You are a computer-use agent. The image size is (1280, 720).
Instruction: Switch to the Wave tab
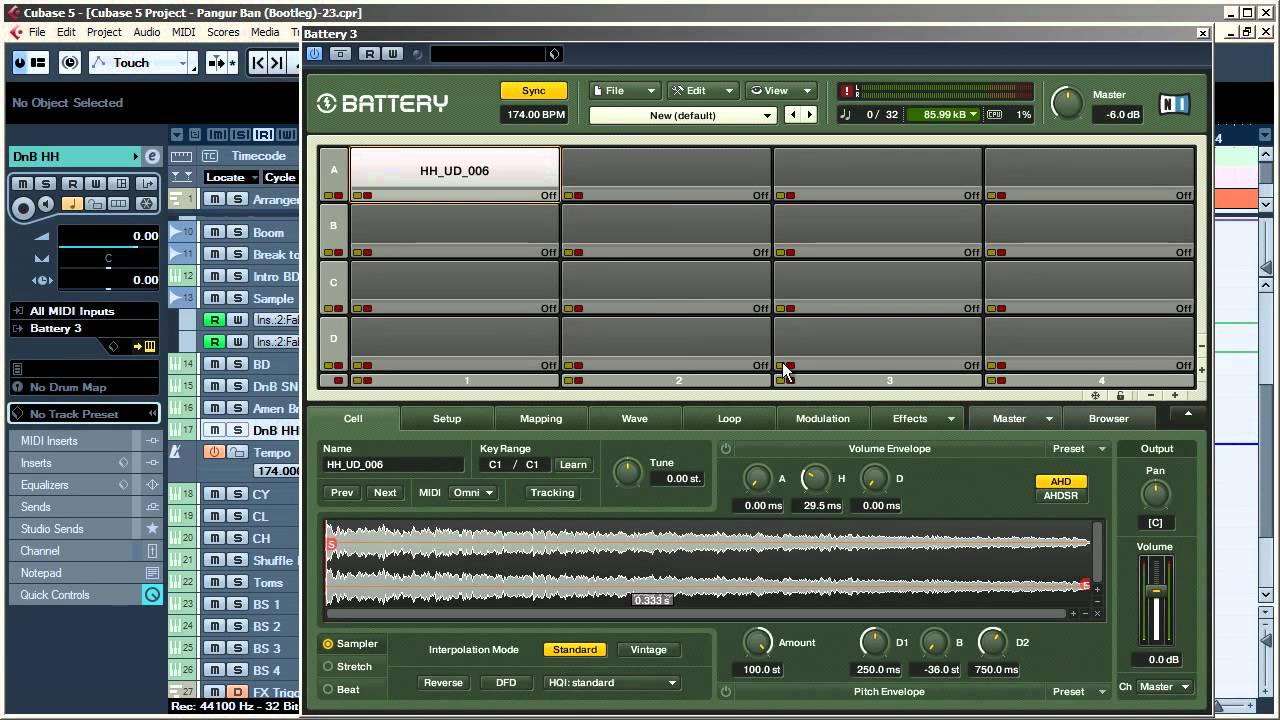click(634, 419)
